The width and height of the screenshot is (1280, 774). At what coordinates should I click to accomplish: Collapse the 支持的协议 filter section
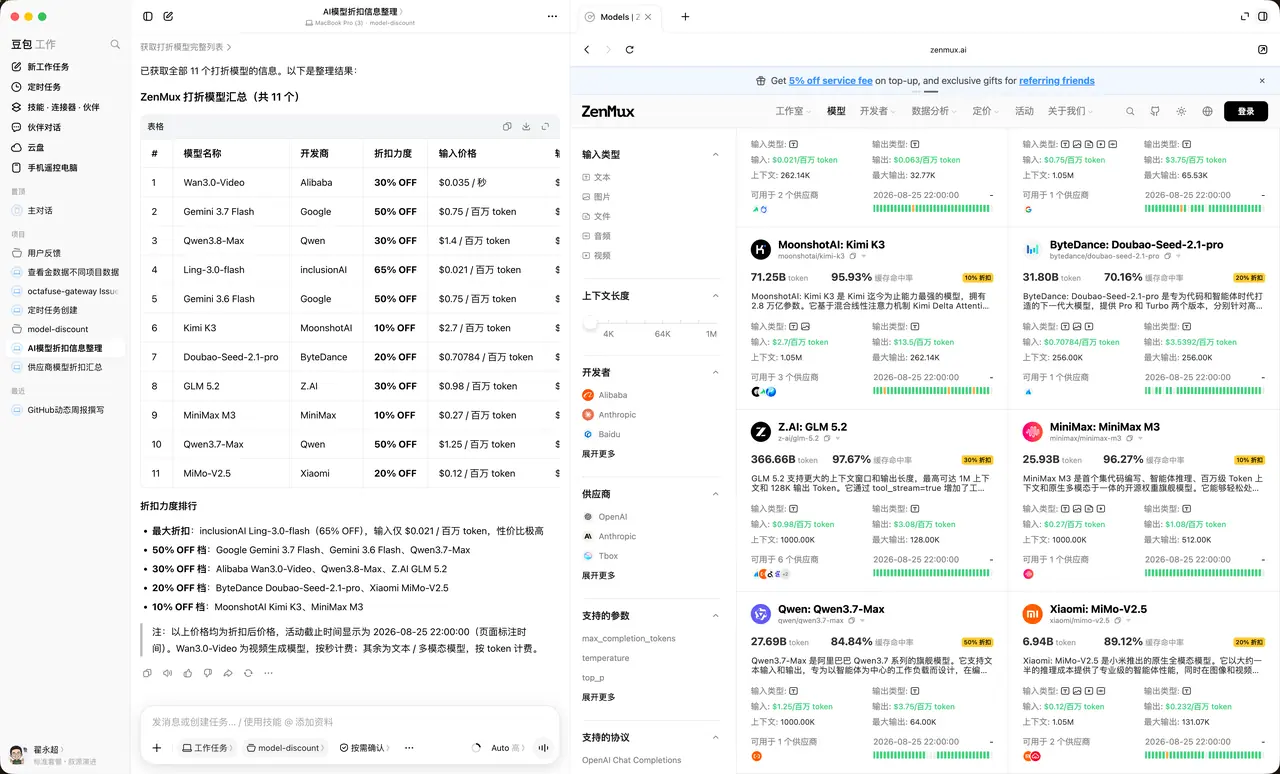pos(715,738)
